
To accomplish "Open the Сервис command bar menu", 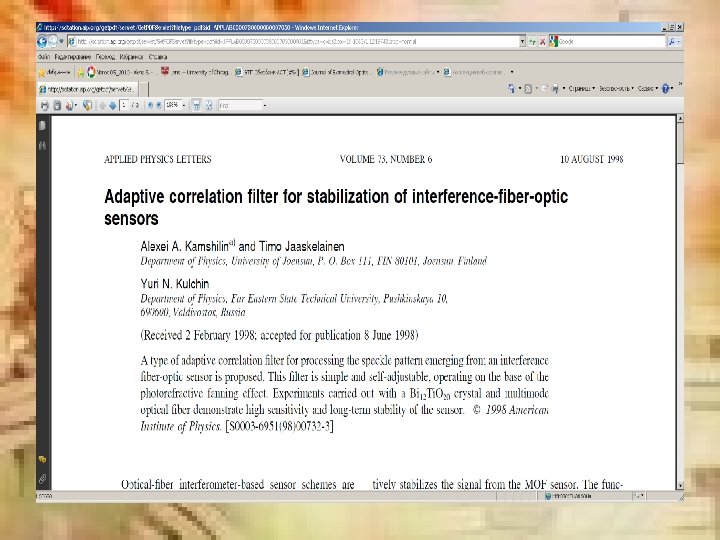I will pos(647,88).
